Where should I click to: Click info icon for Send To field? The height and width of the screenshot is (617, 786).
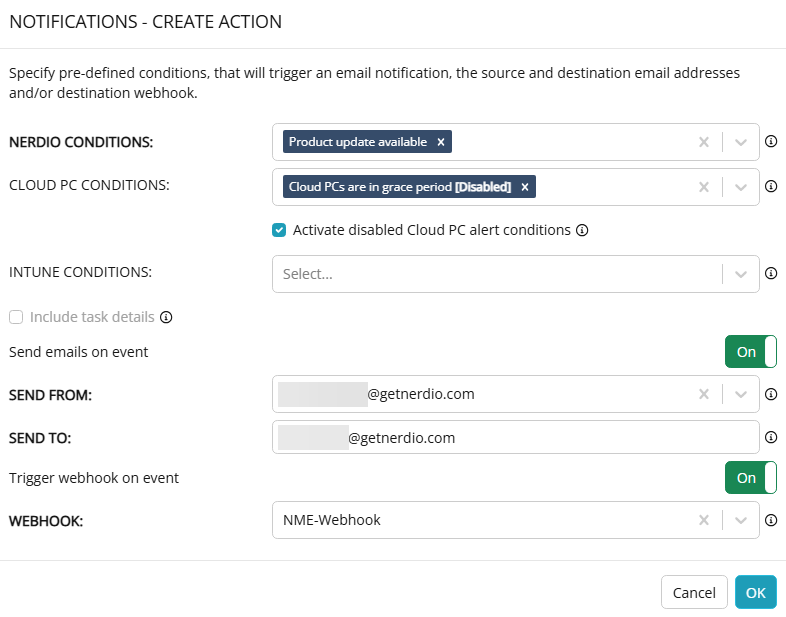770,437
